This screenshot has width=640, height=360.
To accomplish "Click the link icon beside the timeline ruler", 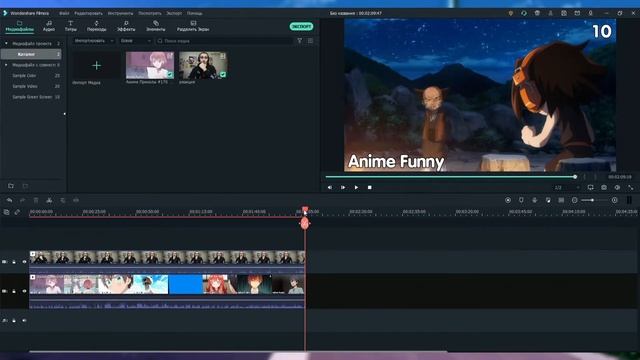I will click(17, 212).
